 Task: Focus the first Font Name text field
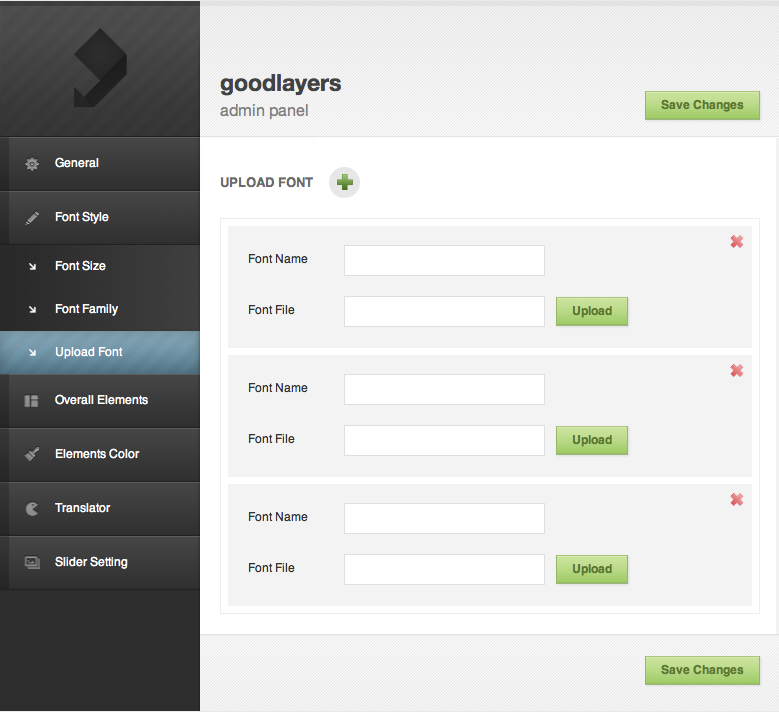[x=444, y=260]
